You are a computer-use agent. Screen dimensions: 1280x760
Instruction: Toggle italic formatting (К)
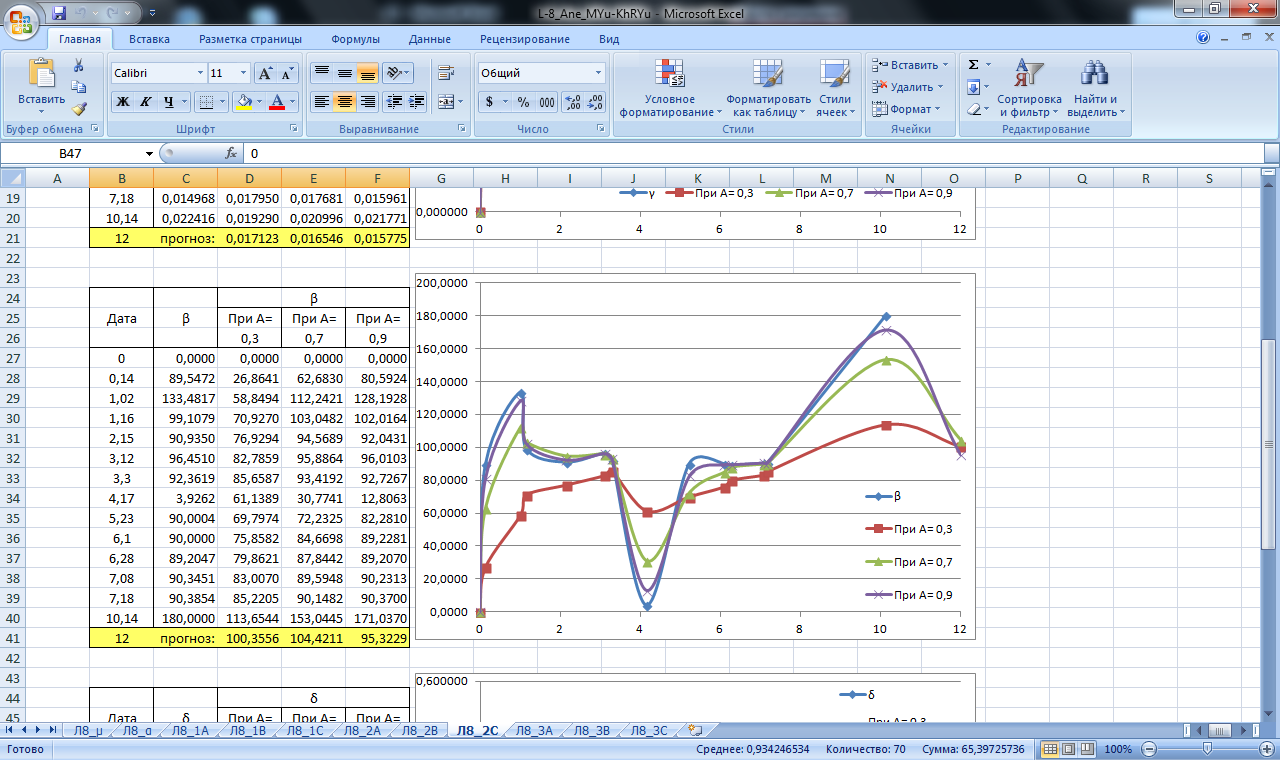(145, 101)
